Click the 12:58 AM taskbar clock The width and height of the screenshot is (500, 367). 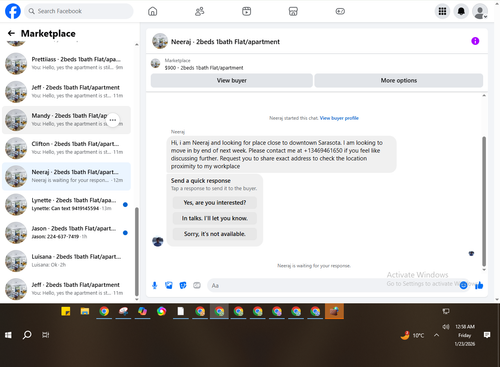(x=465, y=327)
